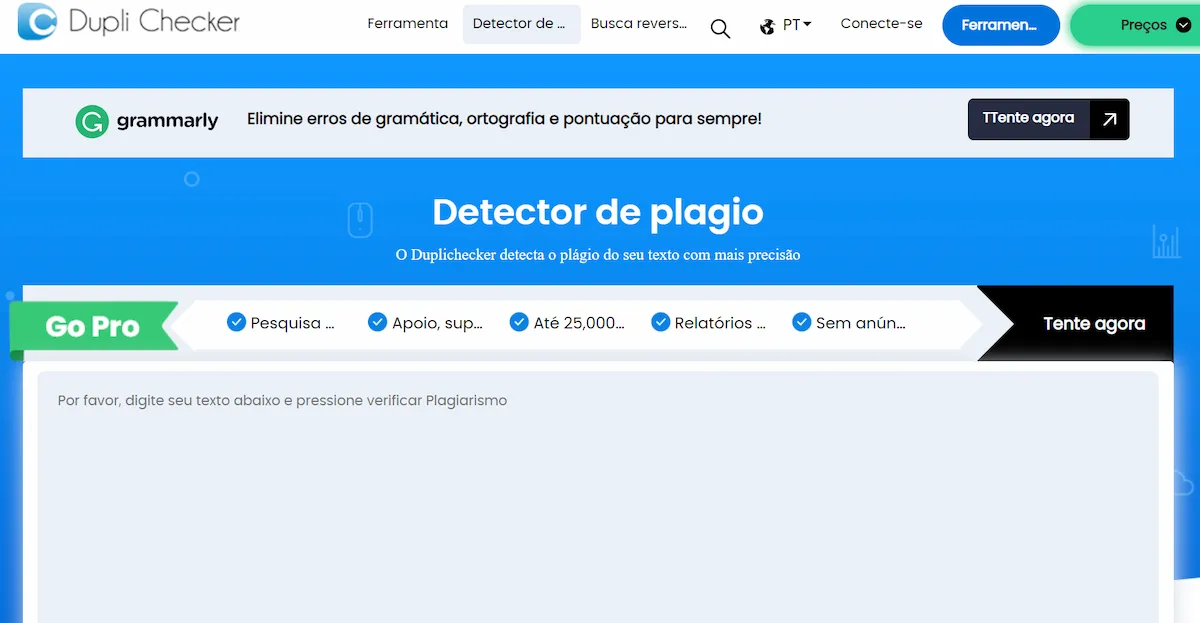1200x623 pixels.
Task: Click the Detector de plagio heading
Action: tap(598, 212)
